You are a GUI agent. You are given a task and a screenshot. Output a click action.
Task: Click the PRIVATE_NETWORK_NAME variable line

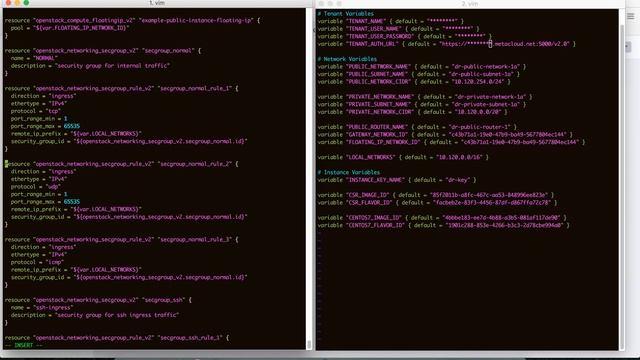pyautogui.click(x=425, y=97)
